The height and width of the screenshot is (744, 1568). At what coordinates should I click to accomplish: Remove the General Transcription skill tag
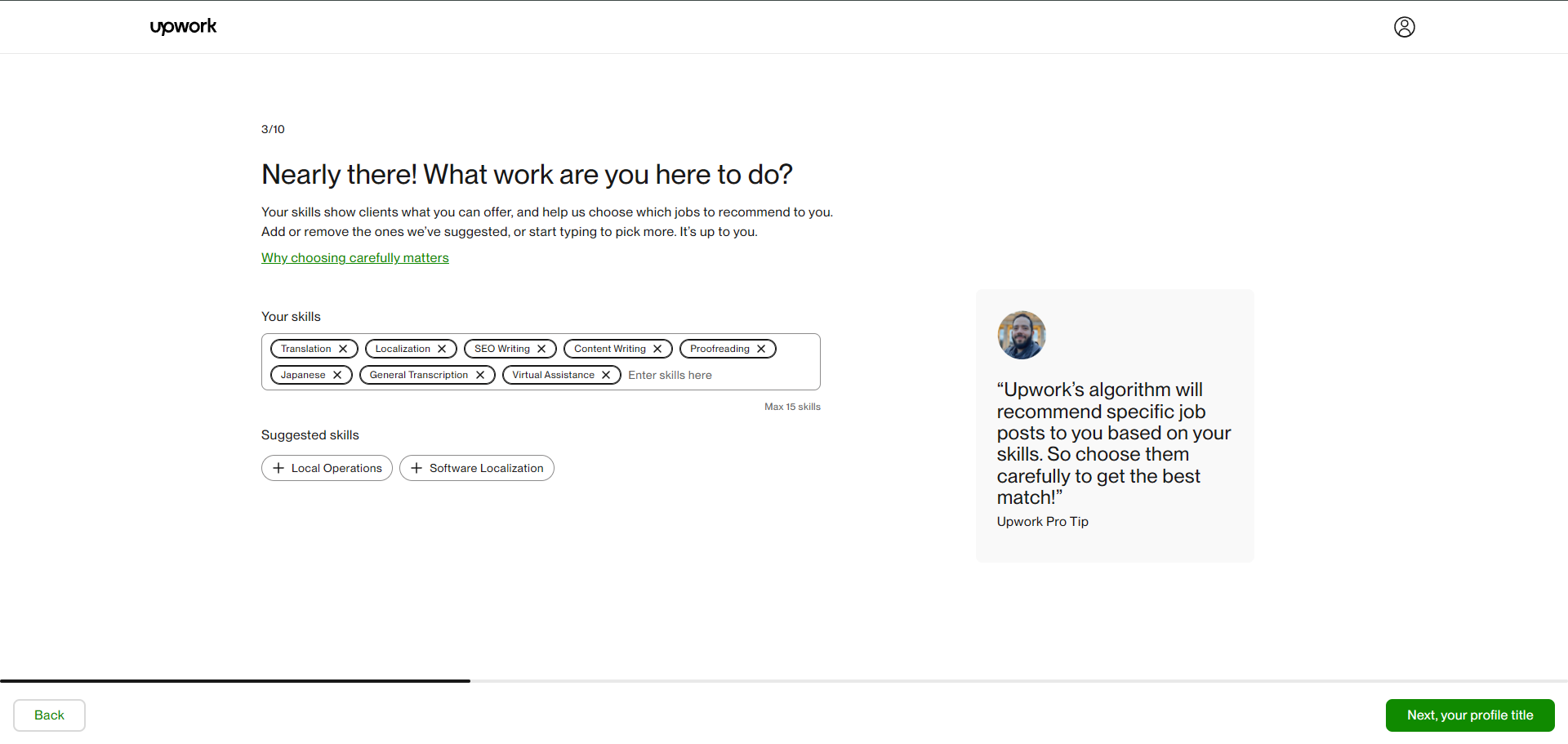tap(480, 375)
